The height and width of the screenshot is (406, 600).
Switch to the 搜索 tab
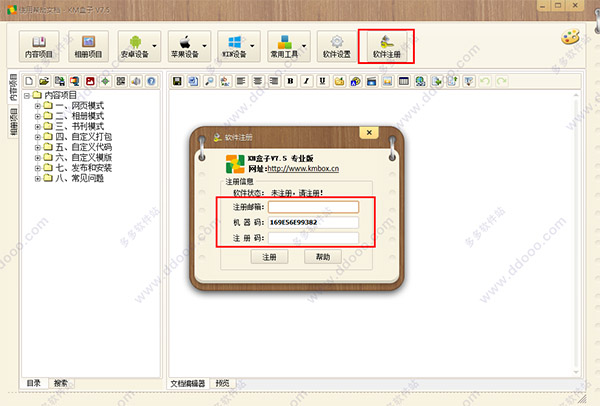click(61, 383)
